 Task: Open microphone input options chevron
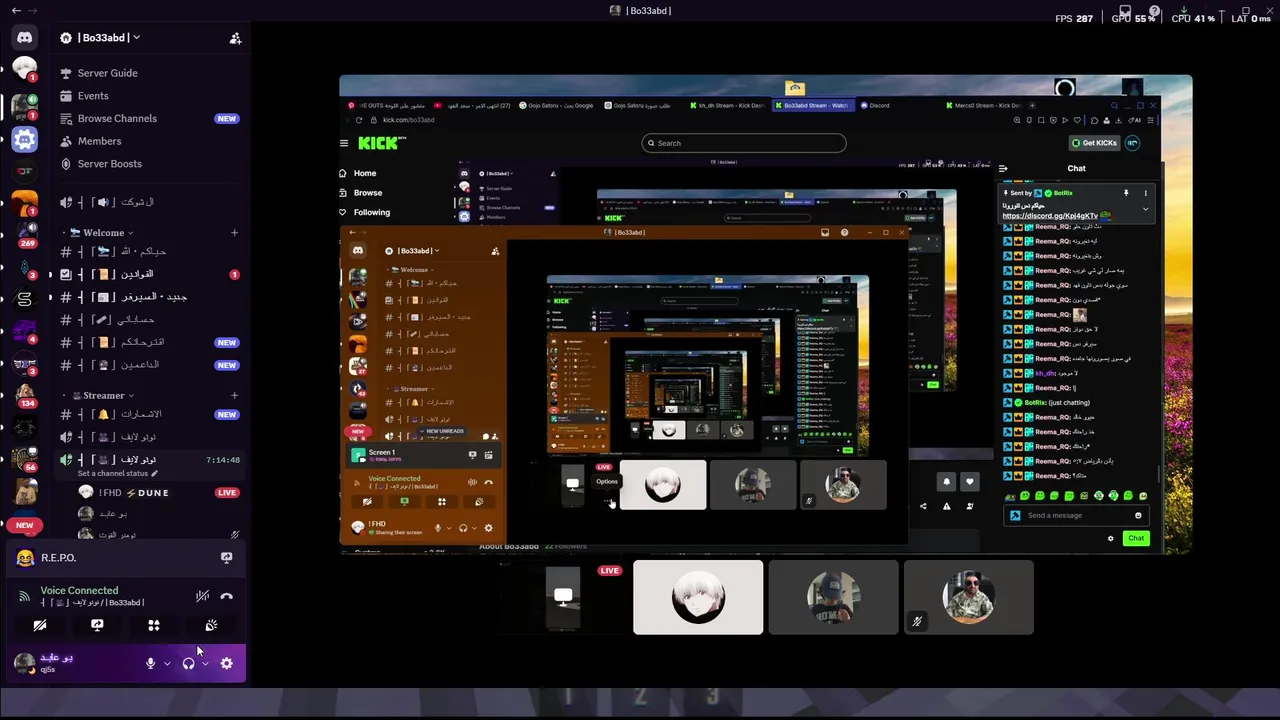[x=167, y=663]
